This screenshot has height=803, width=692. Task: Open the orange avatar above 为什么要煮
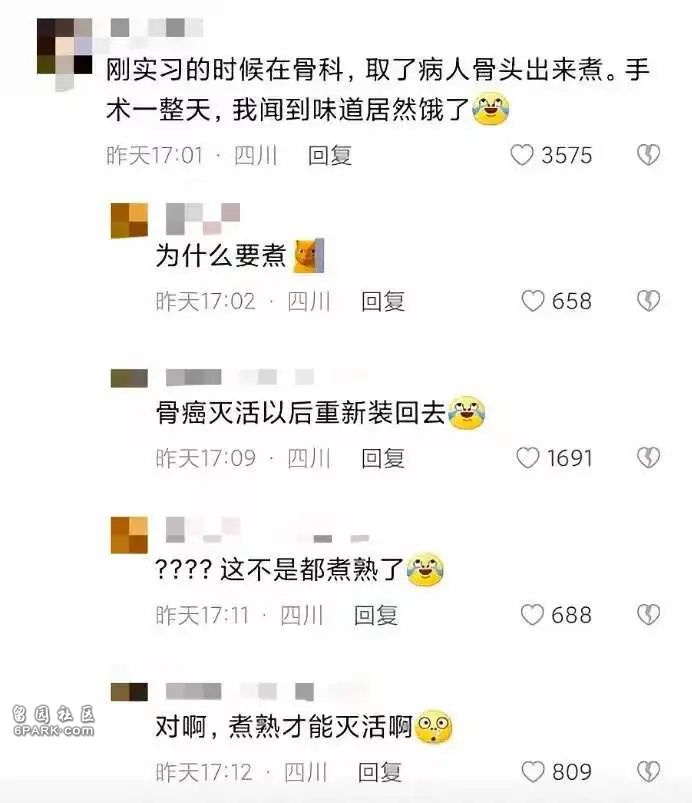point(130,221)
